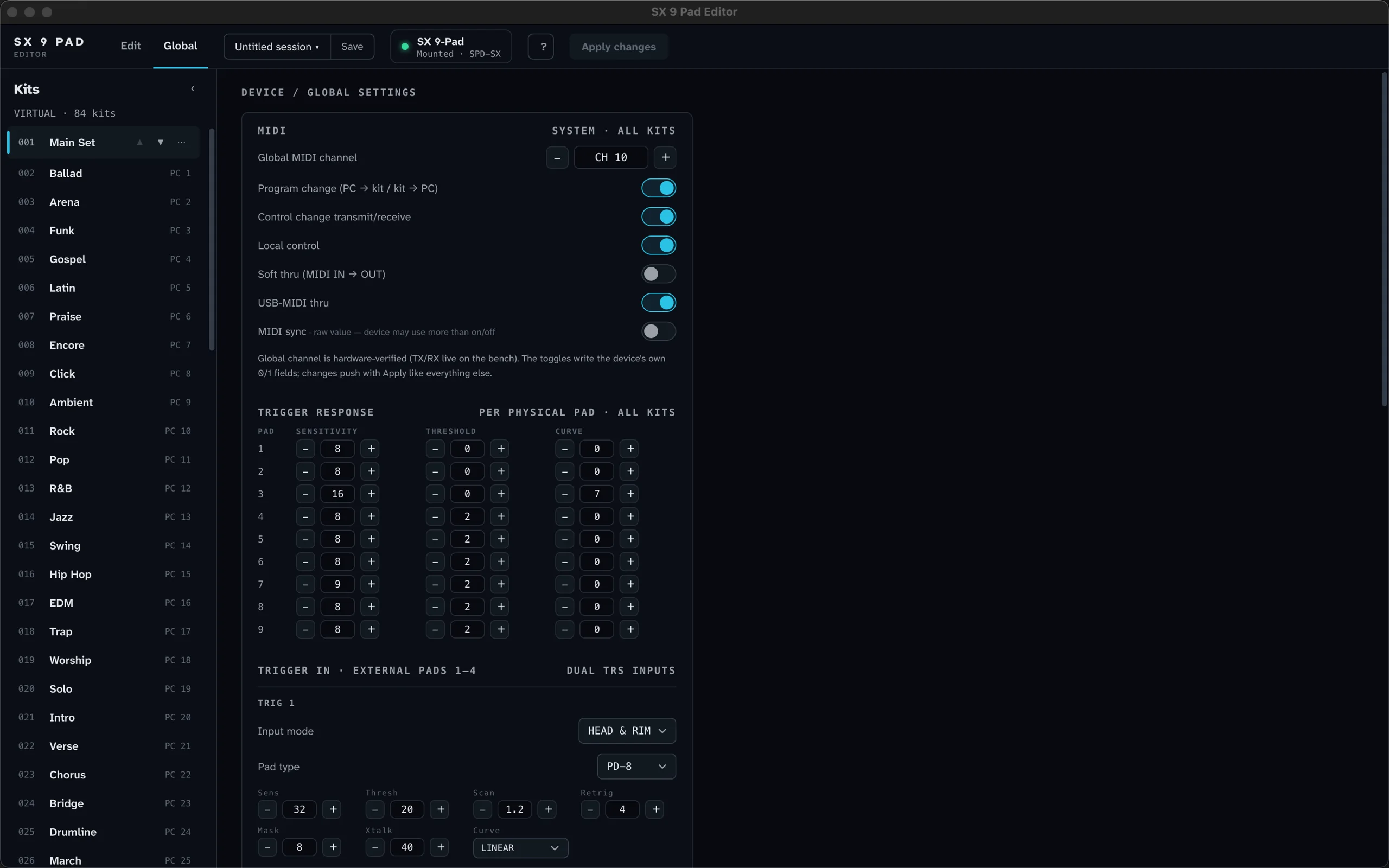This screenshot has width=1389, height=868.
Task: Decrease pad 3 sensitivity
Action: click(305, 494)
